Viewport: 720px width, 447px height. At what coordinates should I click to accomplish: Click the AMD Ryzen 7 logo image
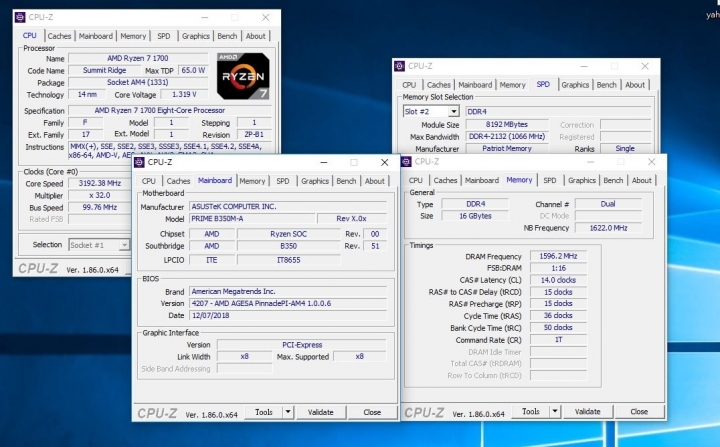[x=243, y=76]
